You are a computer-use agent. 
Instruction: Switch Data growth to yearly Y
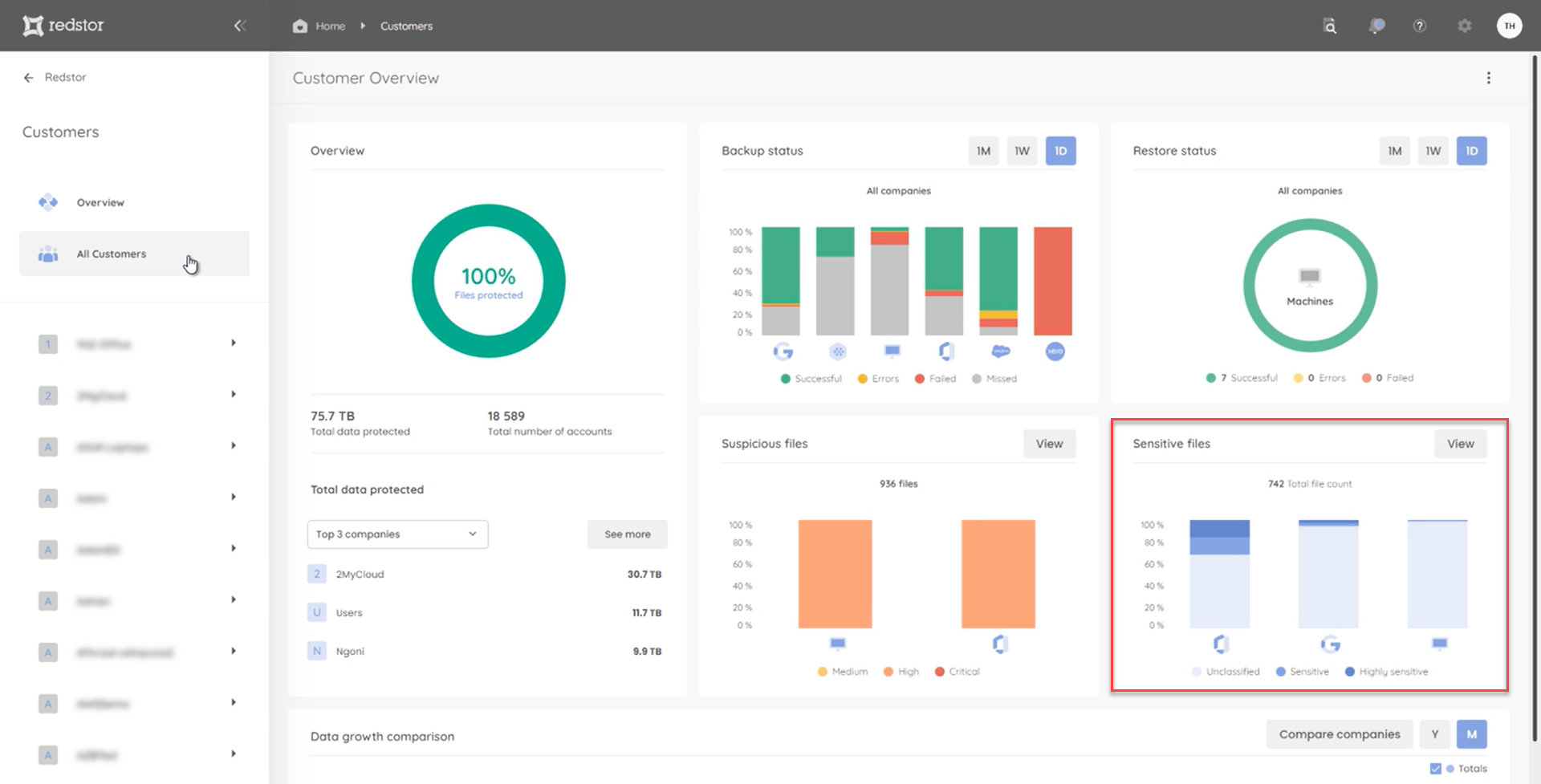click(1435, 734)
